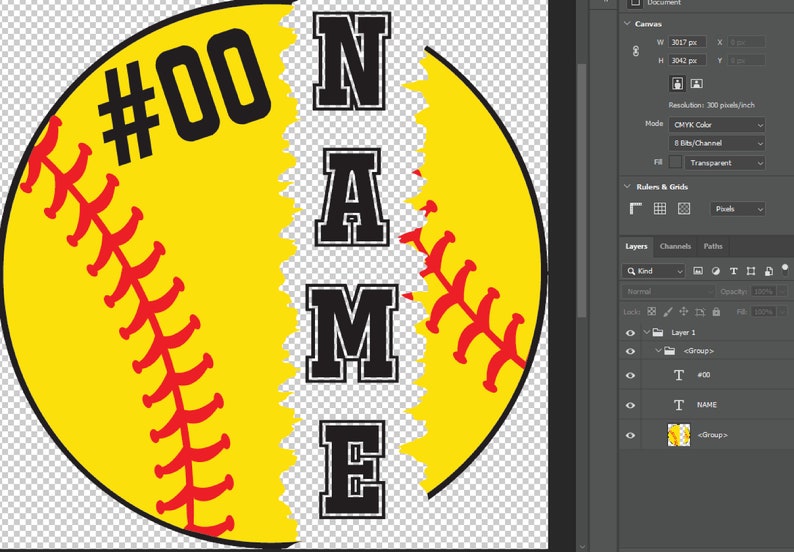Filter layers for smart objects
Screen dimensions: 794x552
769,271
